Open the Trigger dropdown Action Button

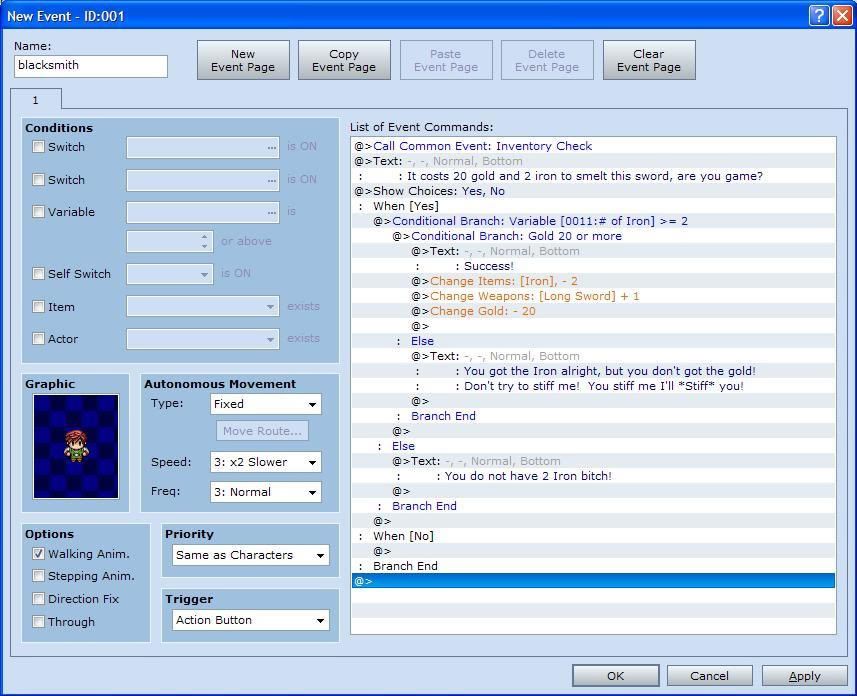251,620
